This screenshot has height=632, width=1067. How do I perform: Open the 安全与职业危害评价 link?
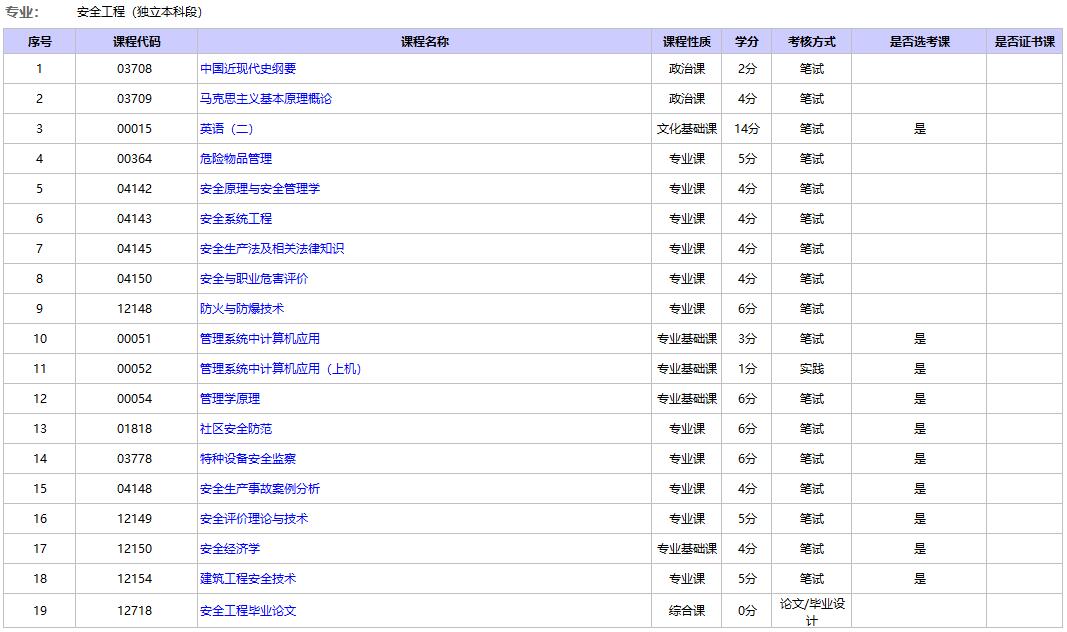[254, 278]
